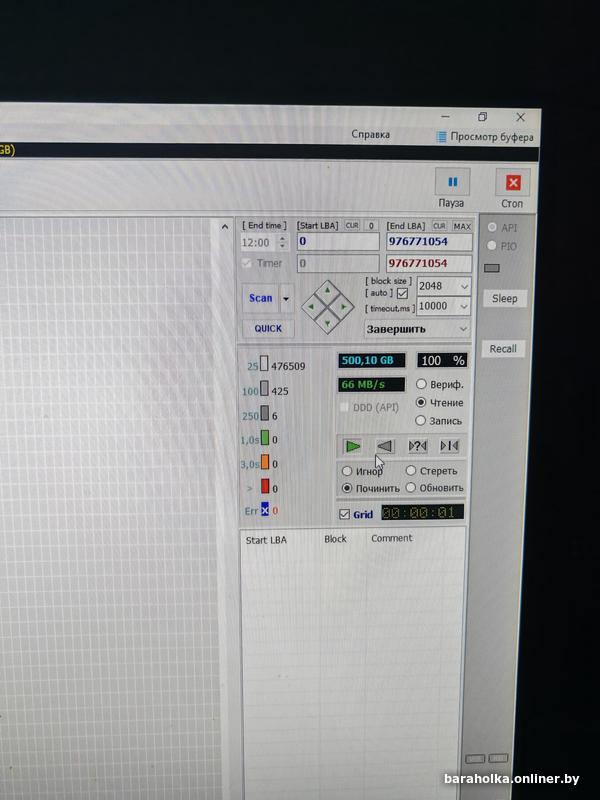Set Start LBA with CUR button
Screen dimensions: 600x800
click(352, 226)
